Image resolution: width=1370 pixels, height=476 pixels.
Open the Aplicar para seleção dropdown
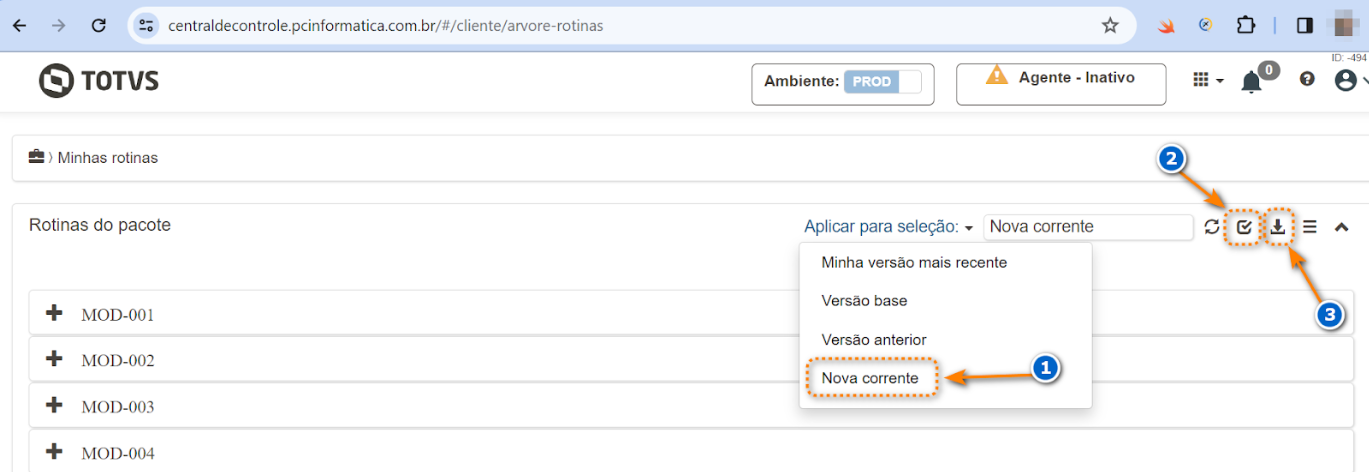coord(889,227)
